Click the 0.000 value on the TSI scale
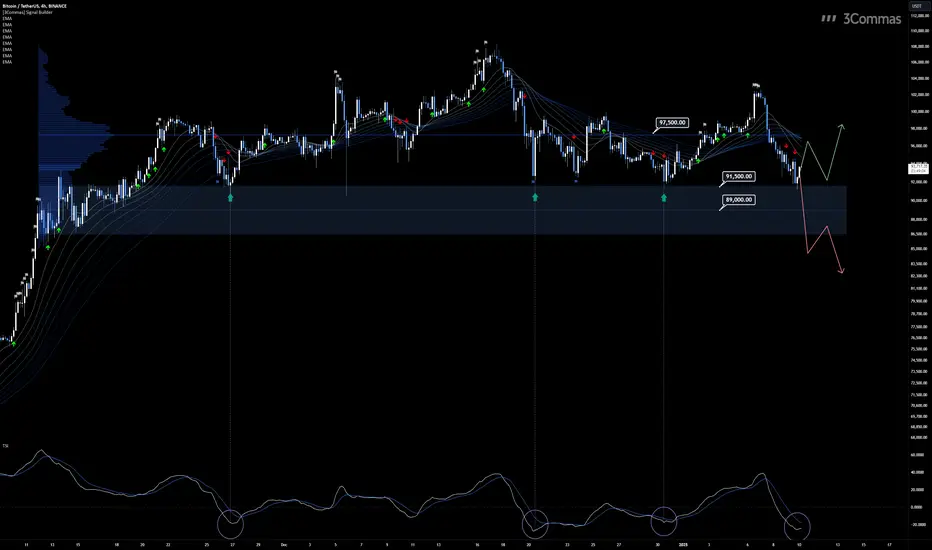This screenshot has width=932, height=550. 918,507
